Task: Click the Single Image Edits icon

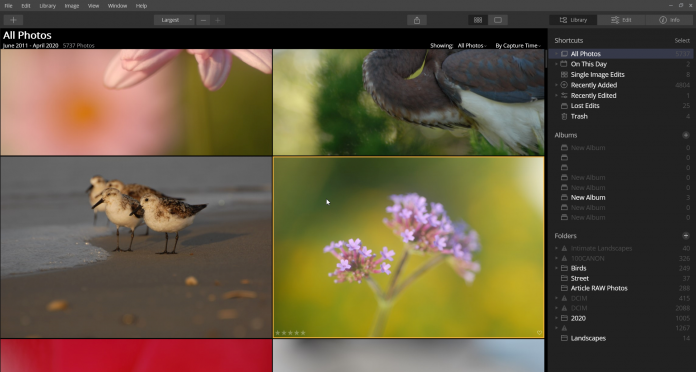Action: tap(564, 75)
